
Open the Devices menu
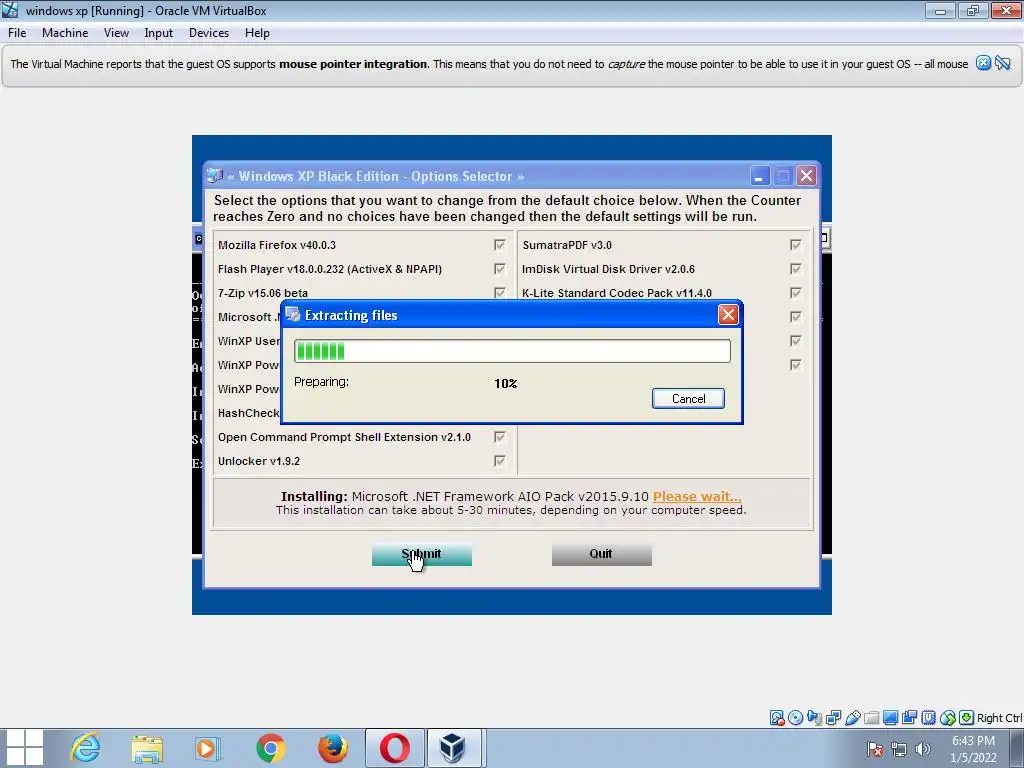tap(209, 33)
